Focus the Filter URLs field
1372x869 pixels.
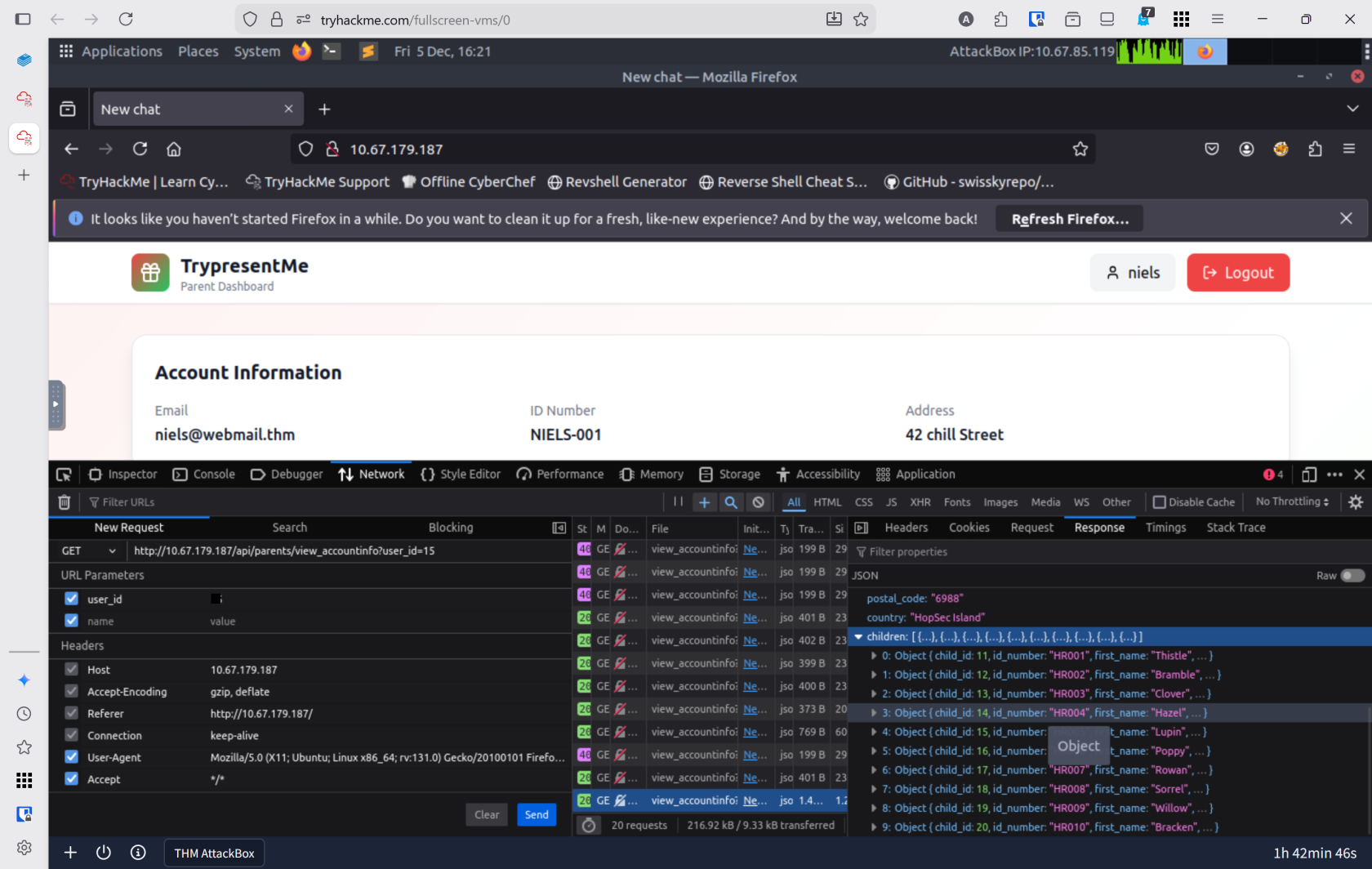pos(372,502)
